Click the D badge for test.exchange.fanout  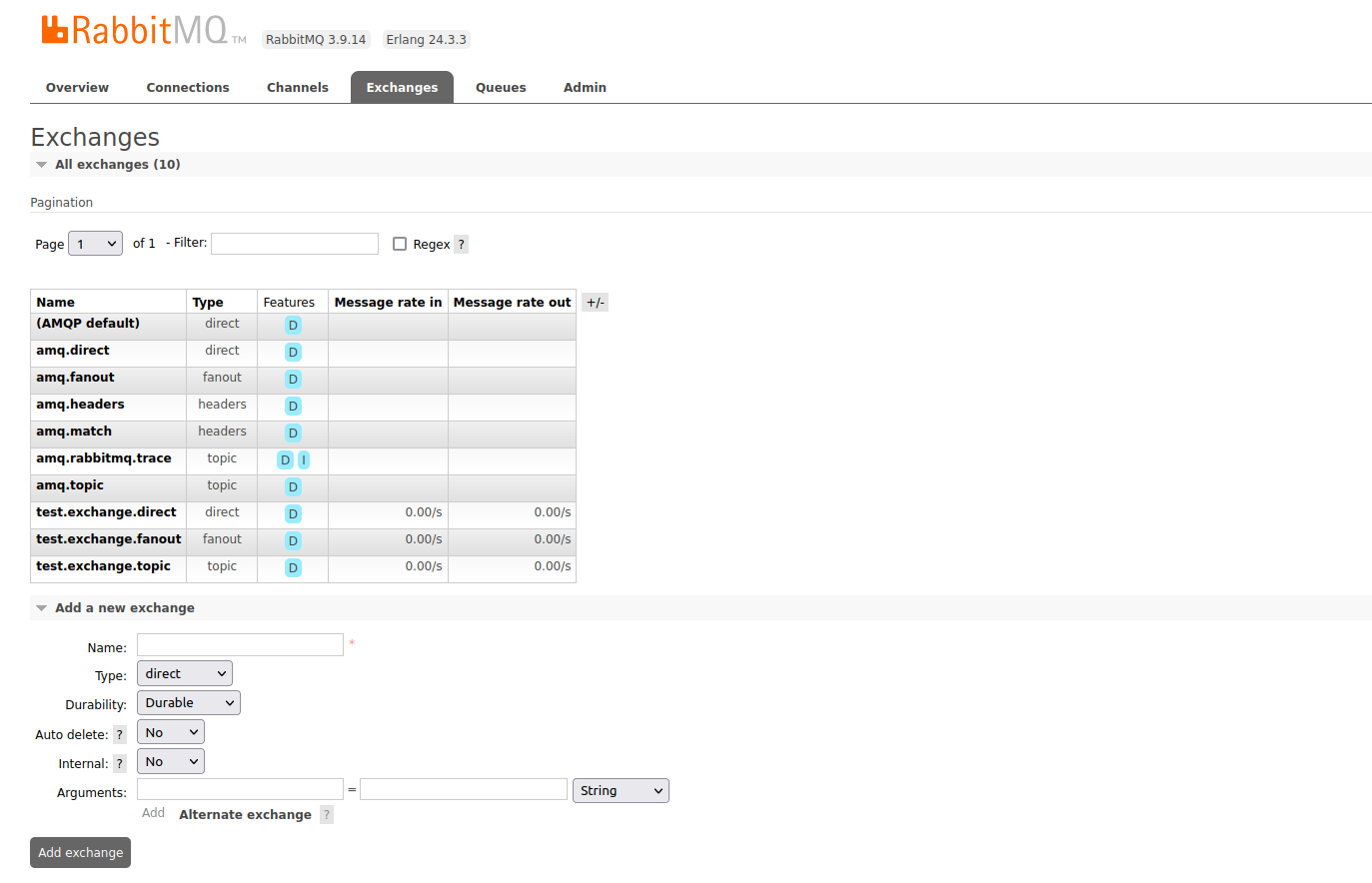[x=293, y=541]
